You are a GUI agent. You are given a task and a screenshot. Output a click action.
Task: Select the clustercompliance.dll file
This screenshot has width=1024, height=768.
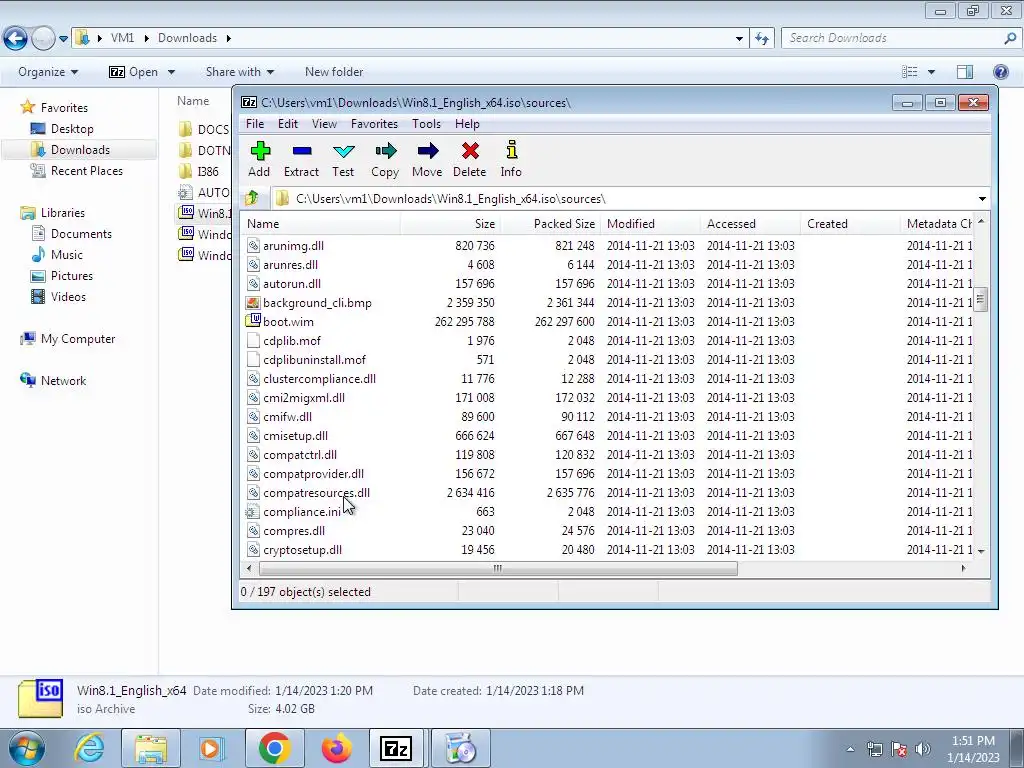[319, 379]
